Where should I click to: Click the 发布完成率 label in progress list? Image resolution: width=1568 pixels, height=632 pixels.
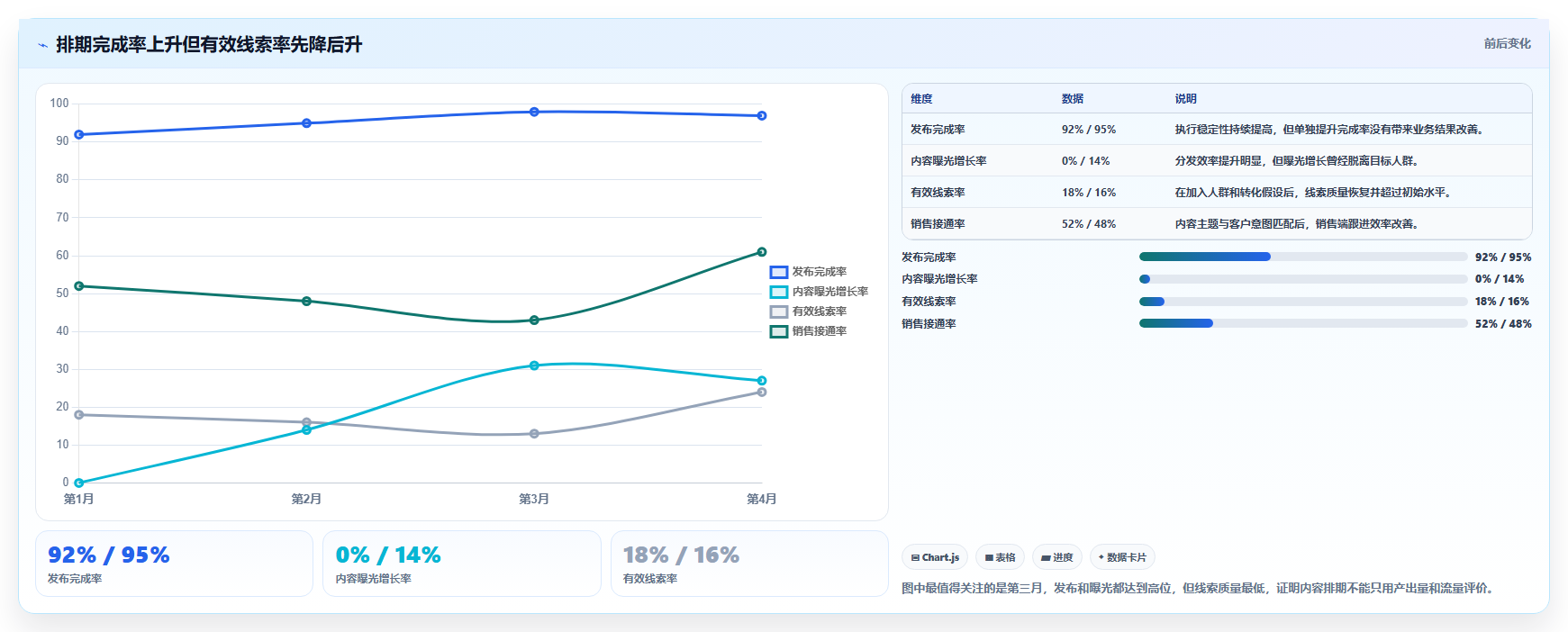tap(929, 257)
